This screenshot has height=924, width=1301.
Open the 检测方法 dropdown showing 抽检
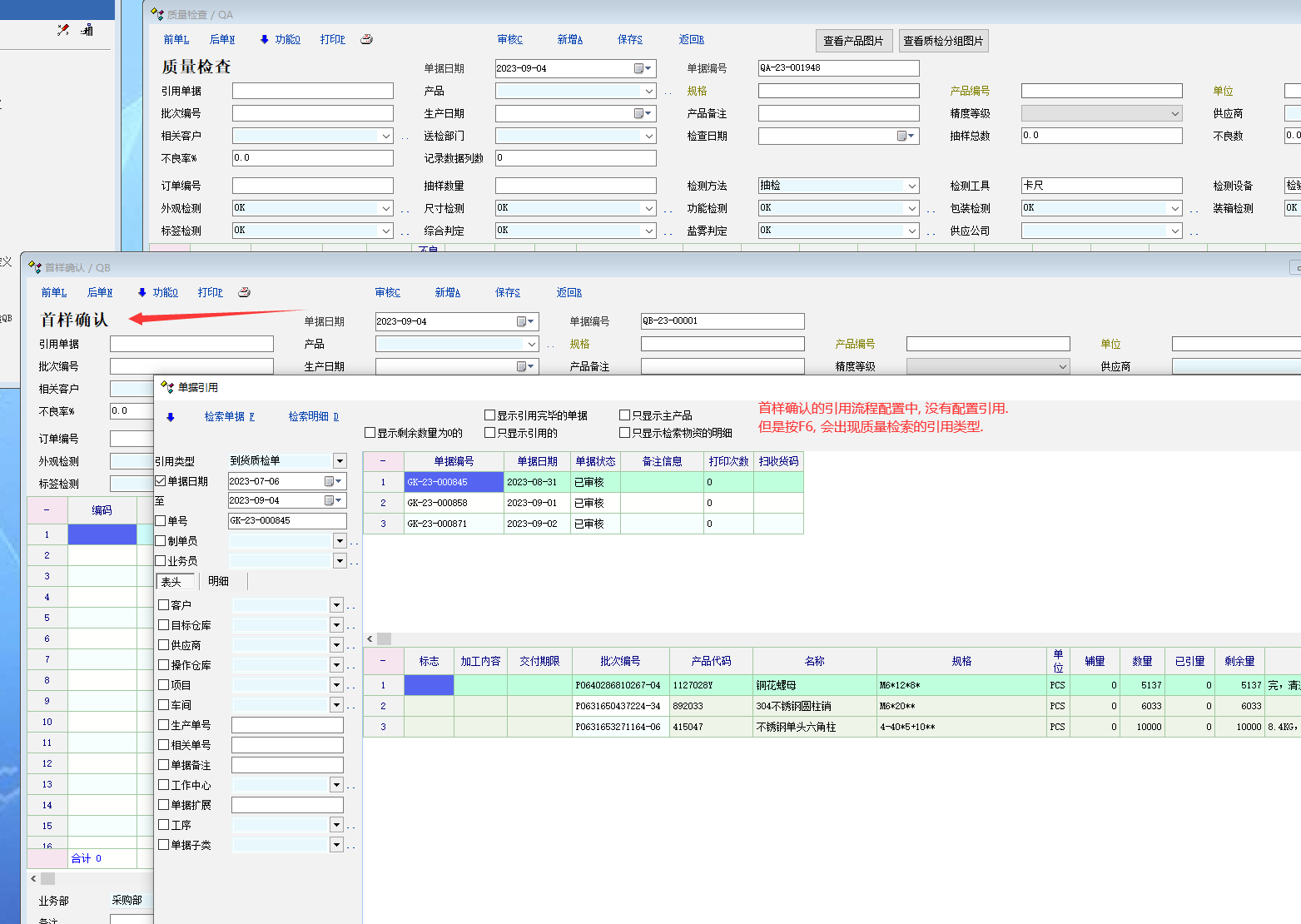(912, 186)
